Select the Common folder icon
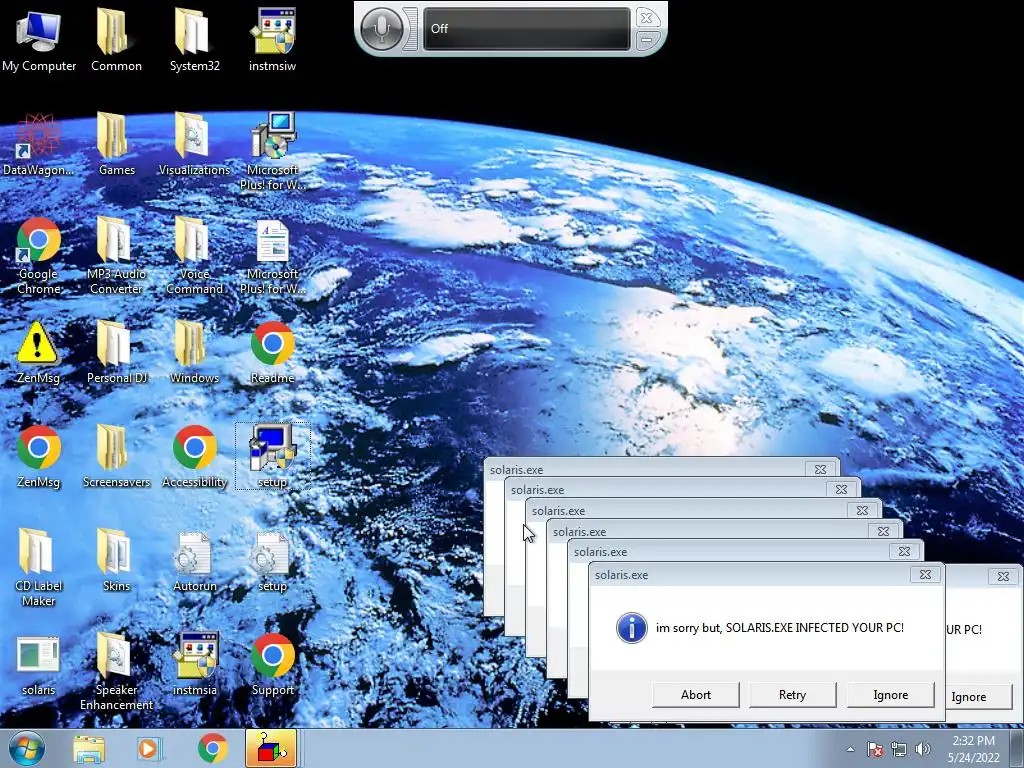 click(x=116, y=39)
